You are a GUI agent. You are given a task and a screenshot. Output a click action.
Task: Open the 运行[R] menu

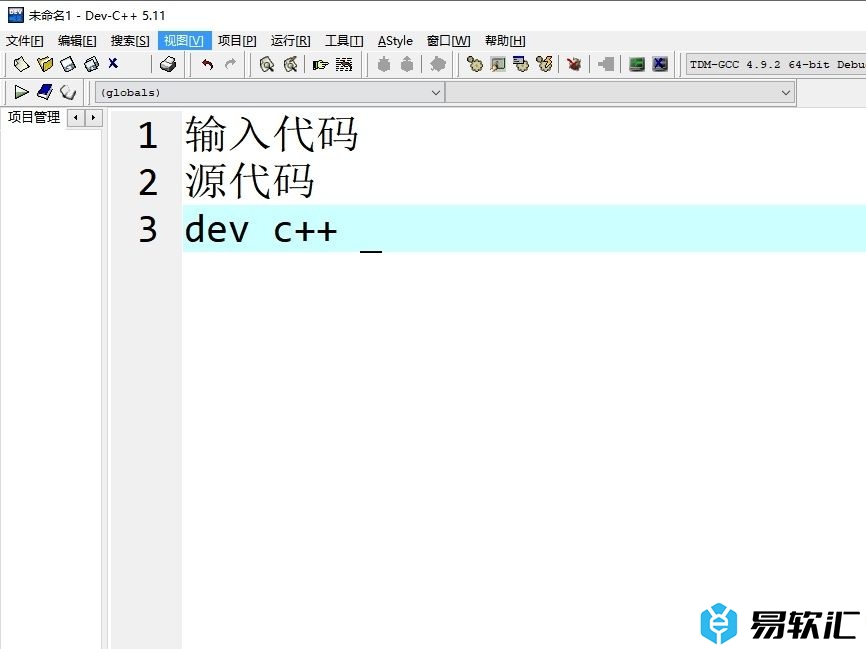291,41
